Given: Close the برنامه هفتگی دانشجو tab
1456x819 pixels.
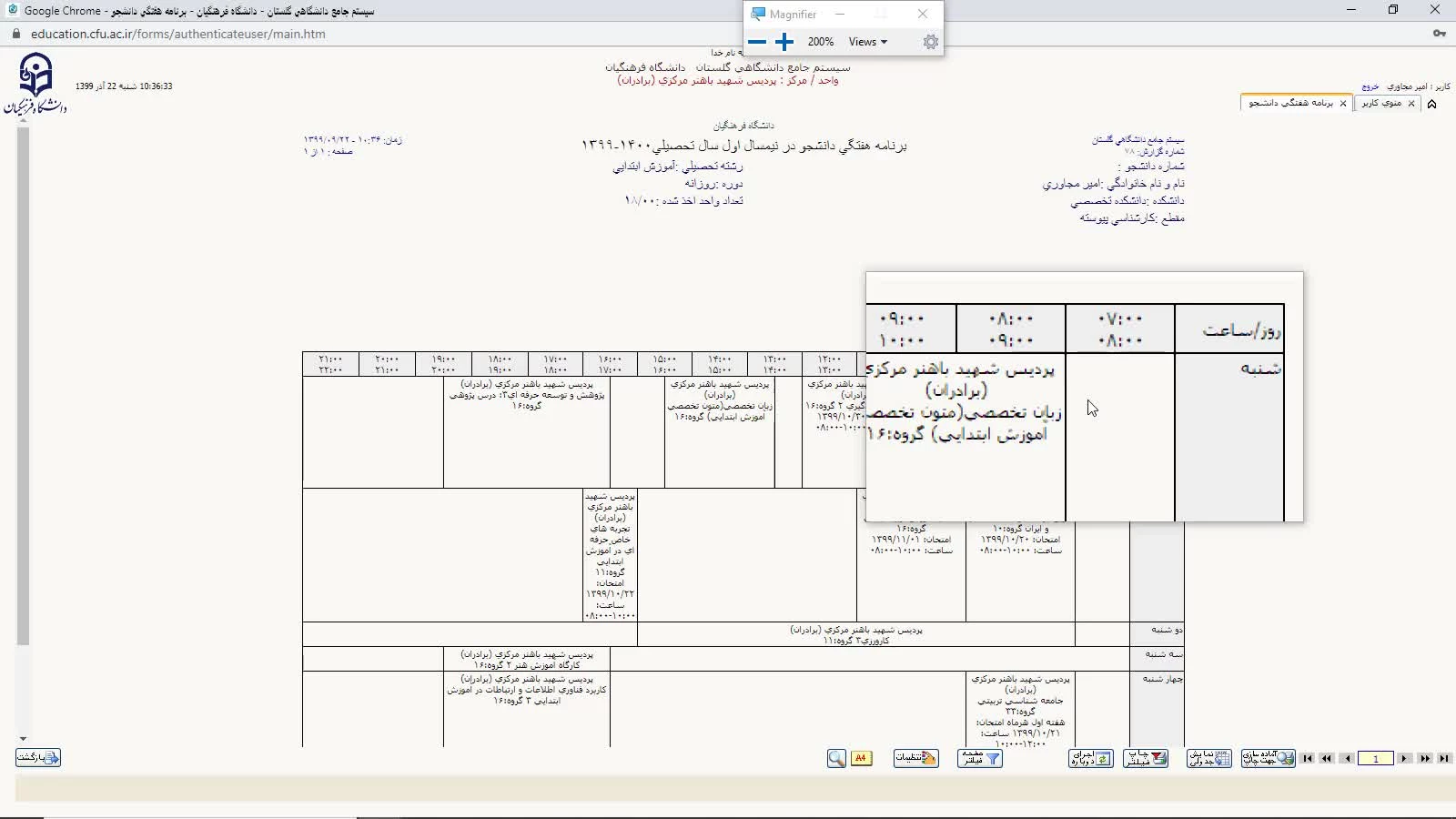Looking at the screenshot, I should [x=1343, y=104].
